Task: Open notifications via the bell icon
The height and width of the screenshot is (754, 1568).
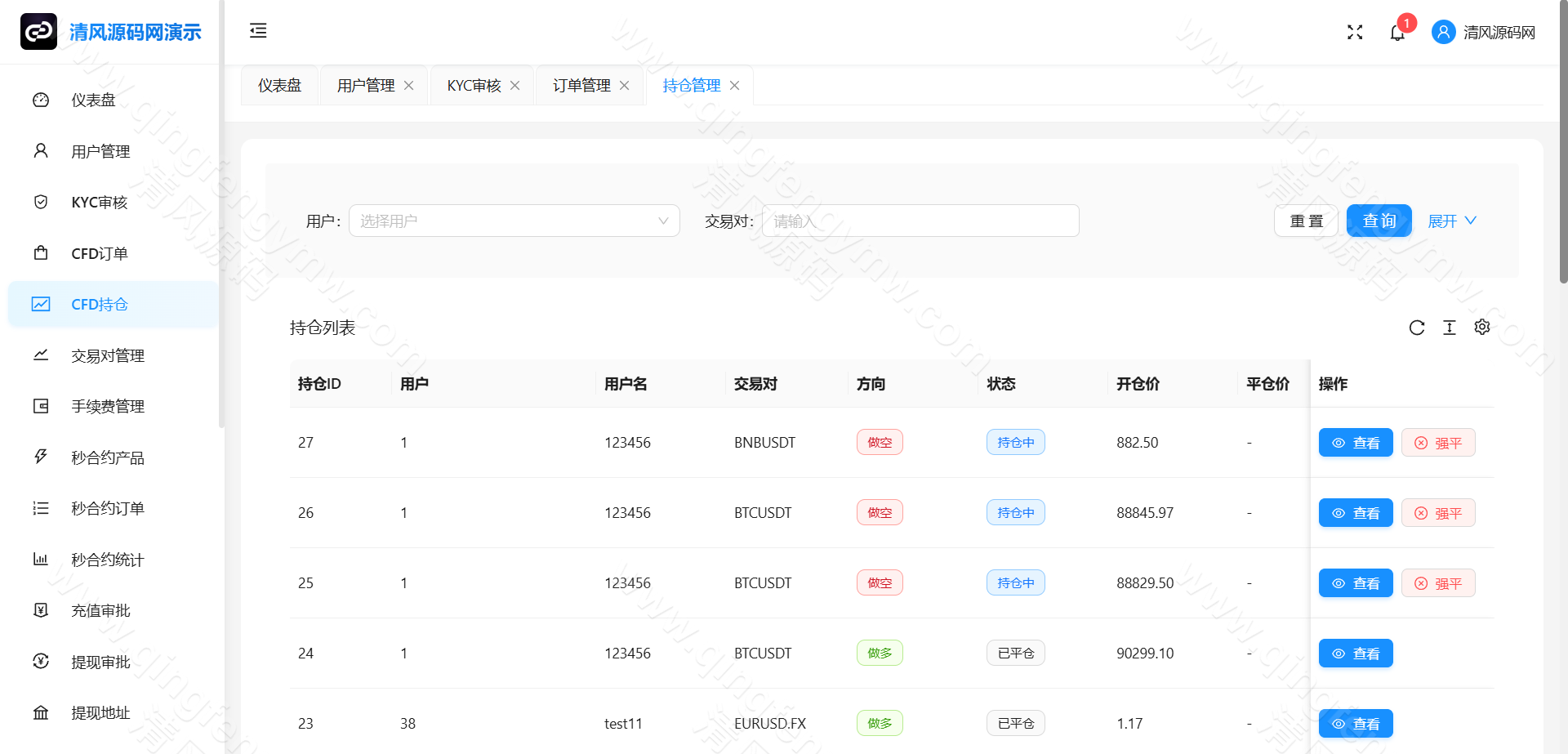Action: pos(1397,32)
